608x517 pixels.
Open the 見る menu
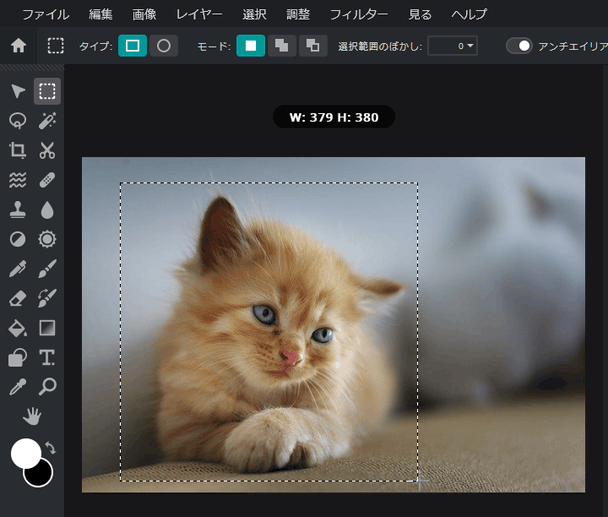[420, 14]
